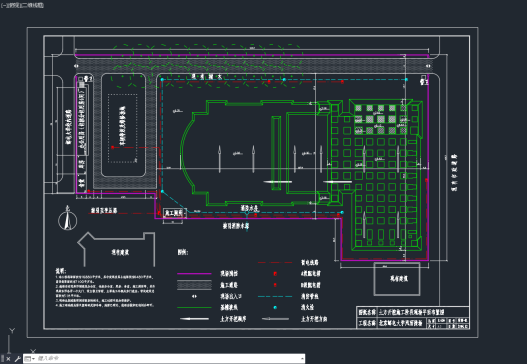Expand command history arrow at command line end
Screen dimensions: 527x364
pyautogui.click(x=302, y=359)
